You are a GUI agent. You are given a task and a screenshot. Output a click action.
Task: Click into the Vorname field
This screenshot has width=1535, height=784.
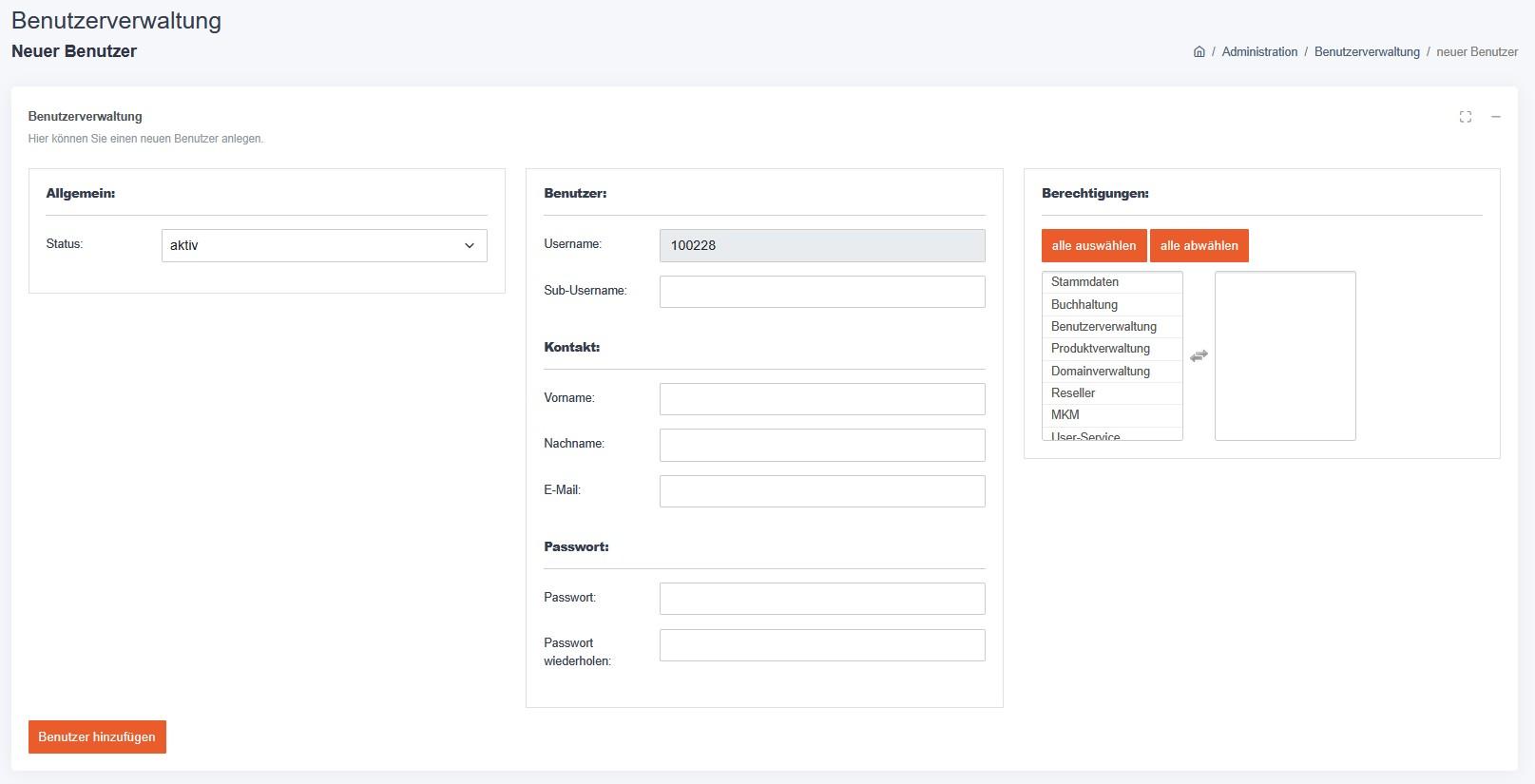[821, 399]
